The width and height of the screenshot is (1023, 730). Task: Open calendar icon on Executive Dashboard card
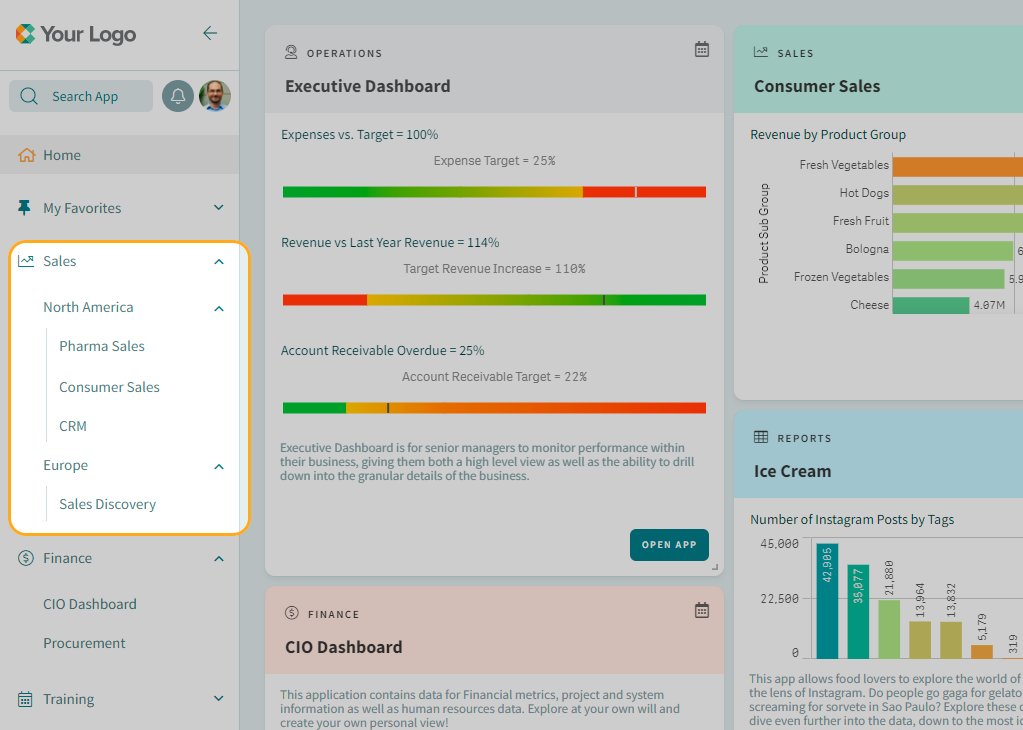pyautogui.click(x=701, y=49)
